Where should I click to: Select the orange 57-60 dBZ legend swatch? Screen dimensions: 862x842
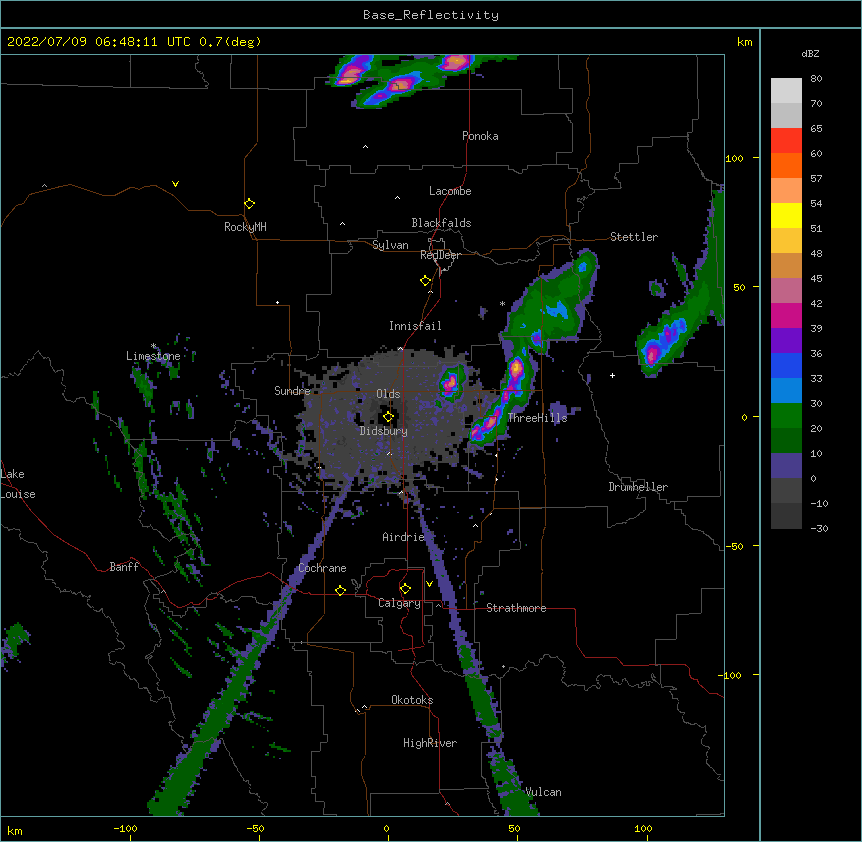[786, 166]
